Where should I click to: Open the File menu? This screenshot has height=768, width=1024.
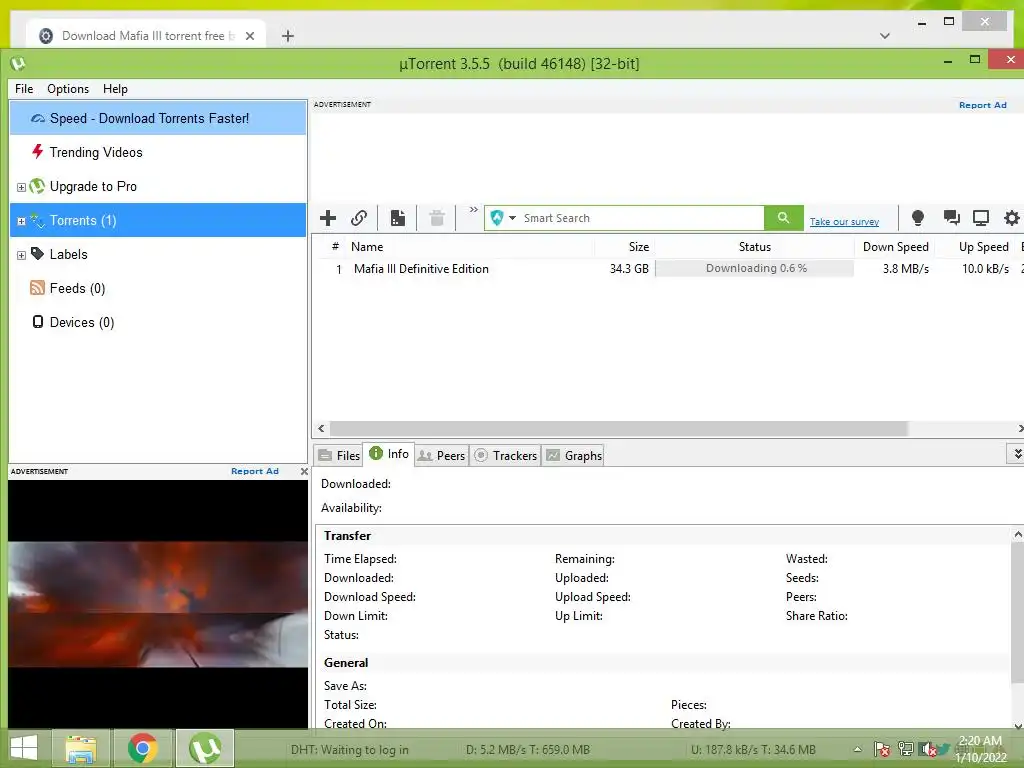(x=24, y=89)
